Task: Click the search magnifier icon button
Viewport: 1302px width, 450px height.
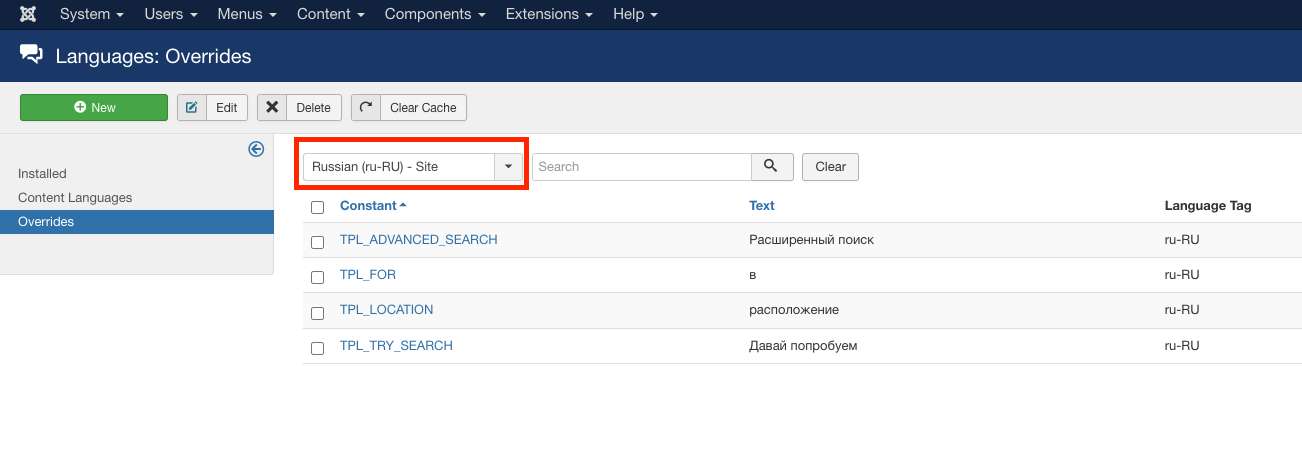Action: [x=771, y=166]
